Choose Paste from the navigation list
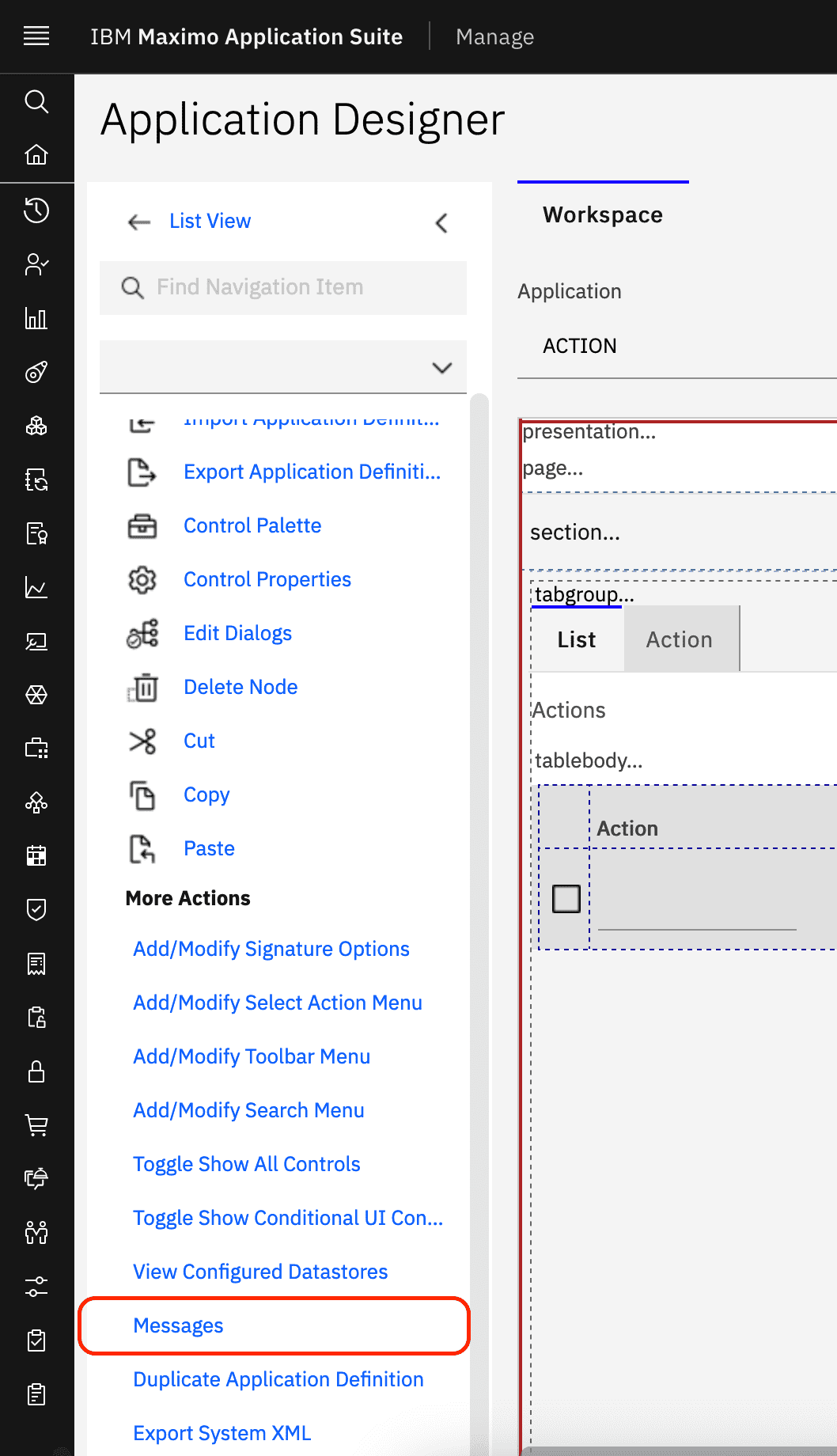The width and height of the screenshot is (837, 1456). [x=209, y=848]
